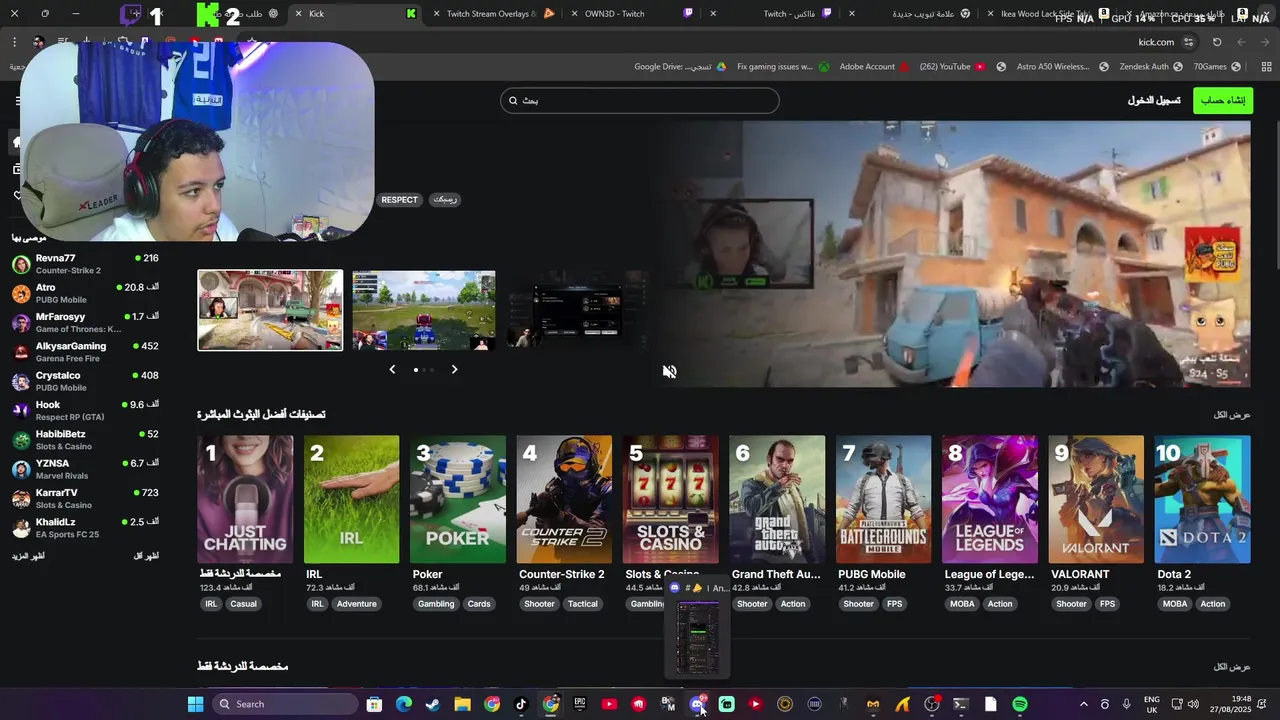Open the Zendesk Auth bookmark

[1151, 67]
